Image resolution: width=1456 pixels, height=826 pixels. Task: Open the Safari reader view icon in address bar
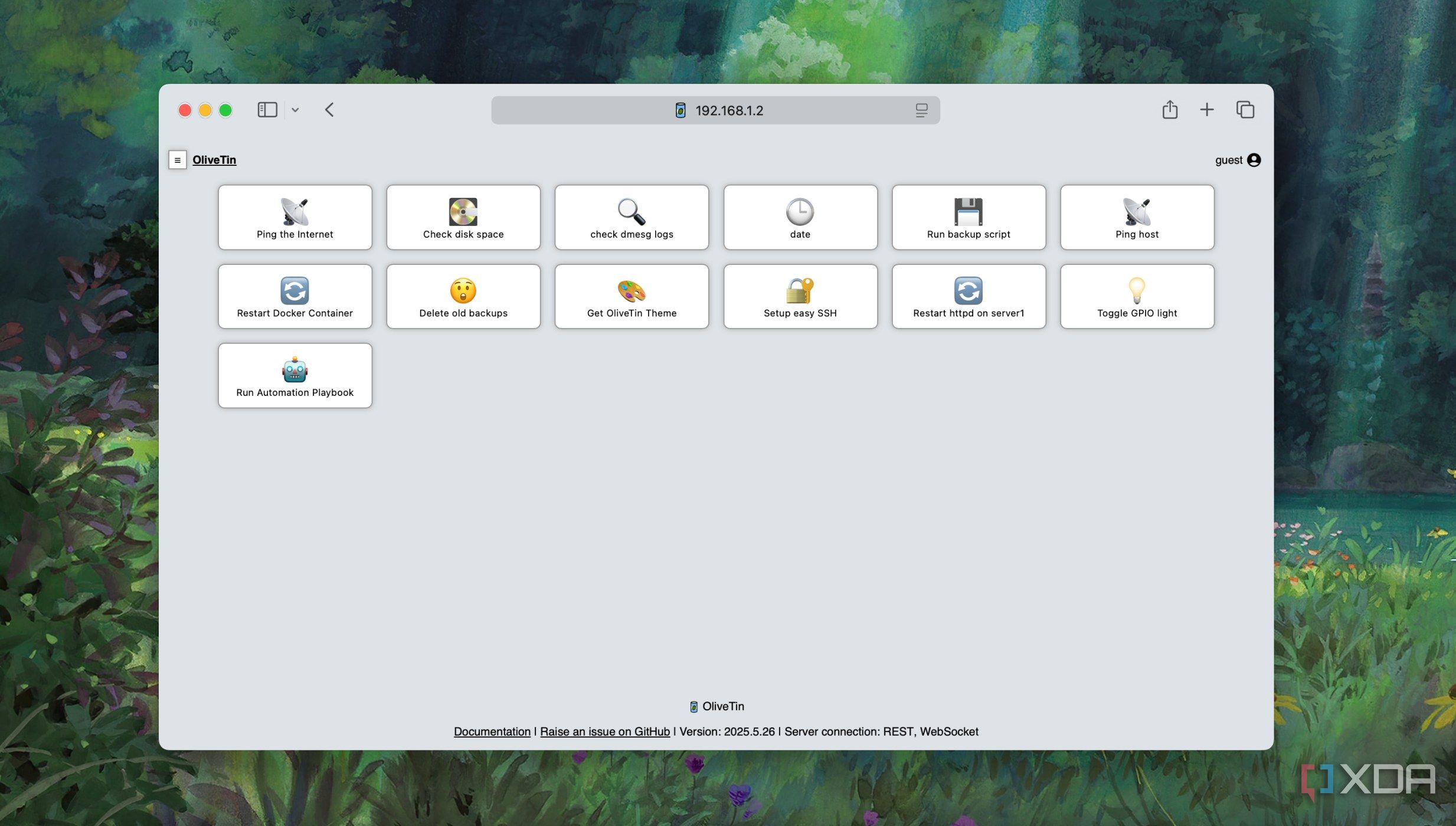(x=921, y=110)
